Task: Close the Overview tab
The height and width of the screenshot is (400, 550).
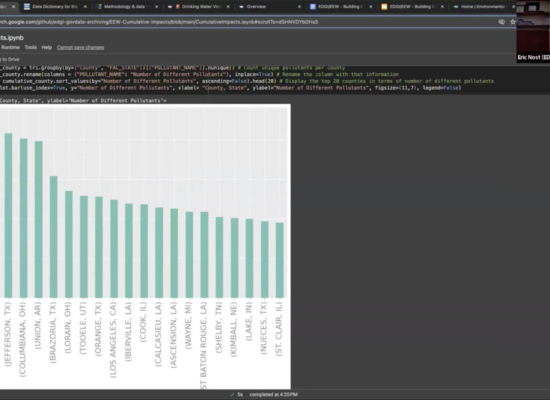Action: pos(300,7)
